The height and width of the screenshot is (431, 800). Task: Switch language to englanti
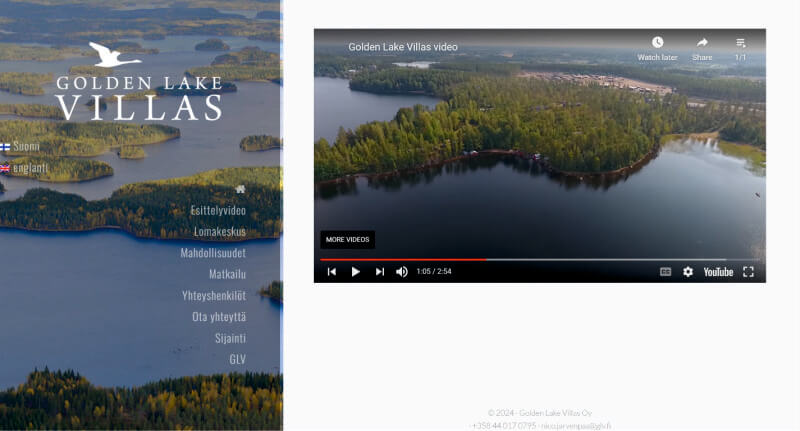30,168
